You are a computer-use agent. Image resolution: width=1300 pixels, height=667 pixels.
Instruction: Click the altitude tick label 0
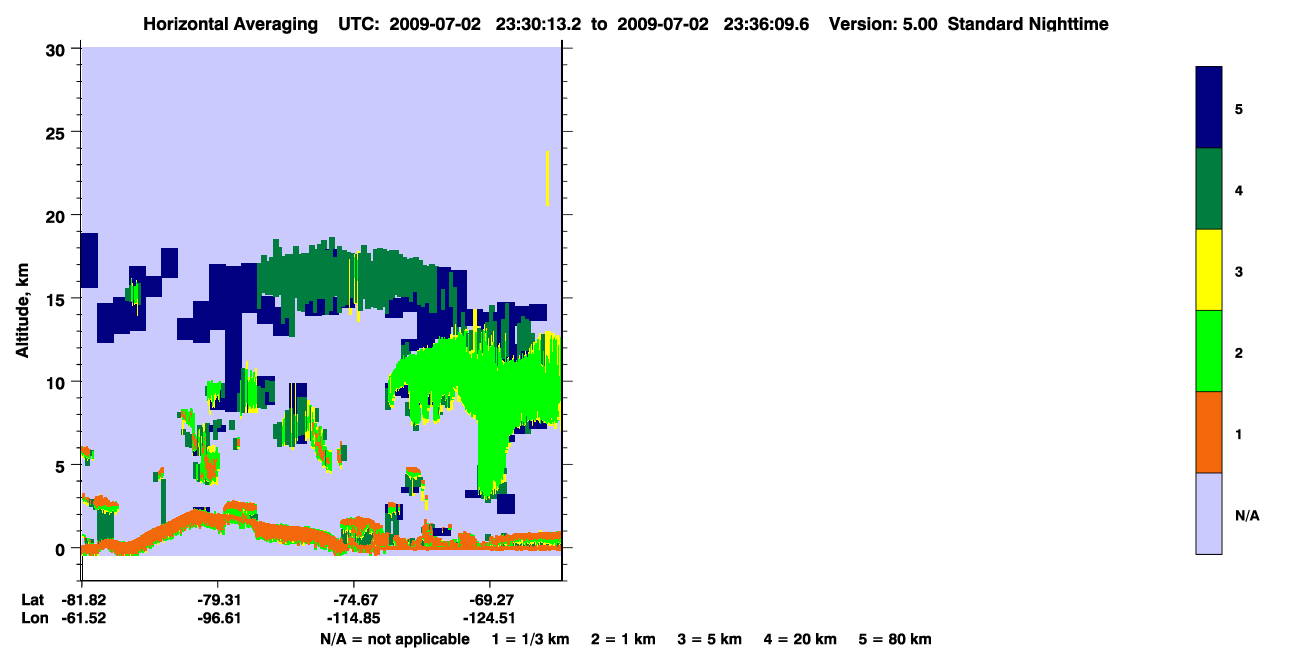click(x=61, y=549)
